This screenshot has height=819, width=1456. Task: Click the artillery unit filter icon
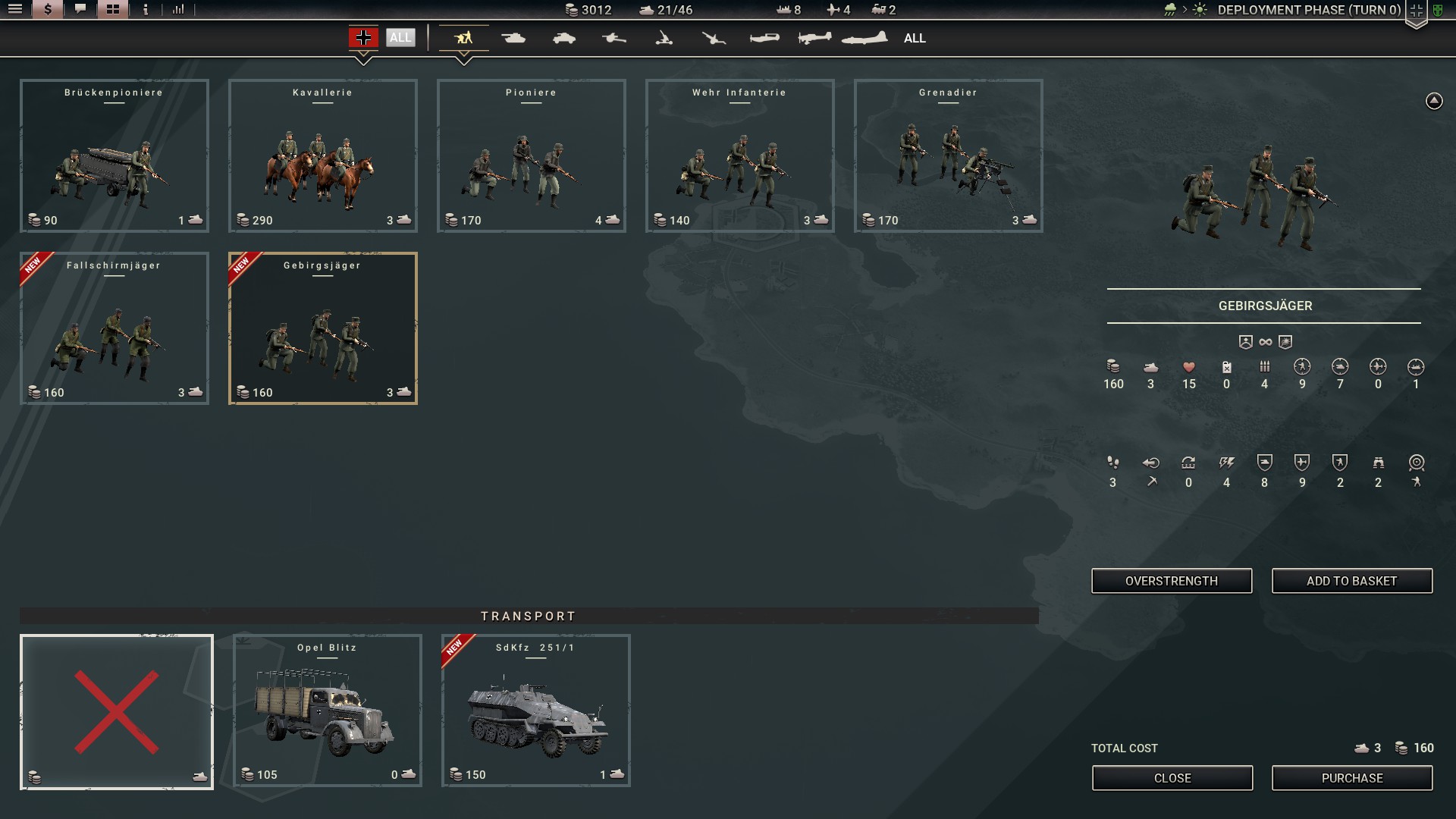pos(614,38)
